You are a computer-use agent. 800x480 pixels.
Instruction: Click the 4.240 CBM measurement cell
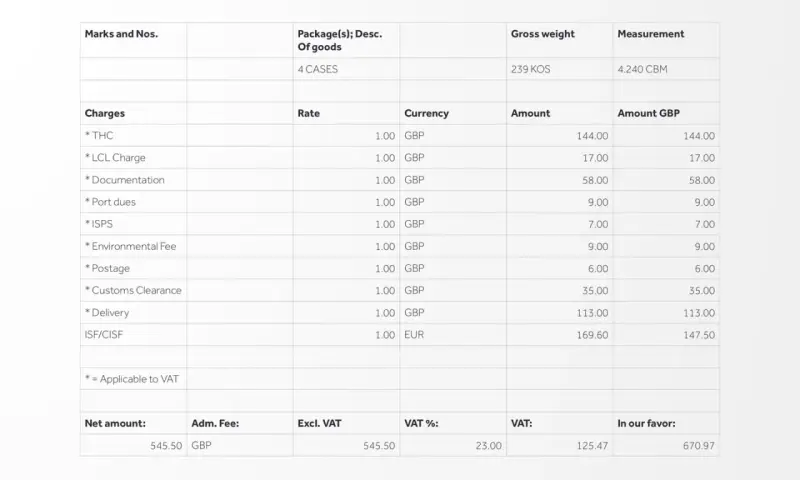click(x=666, y=69)
